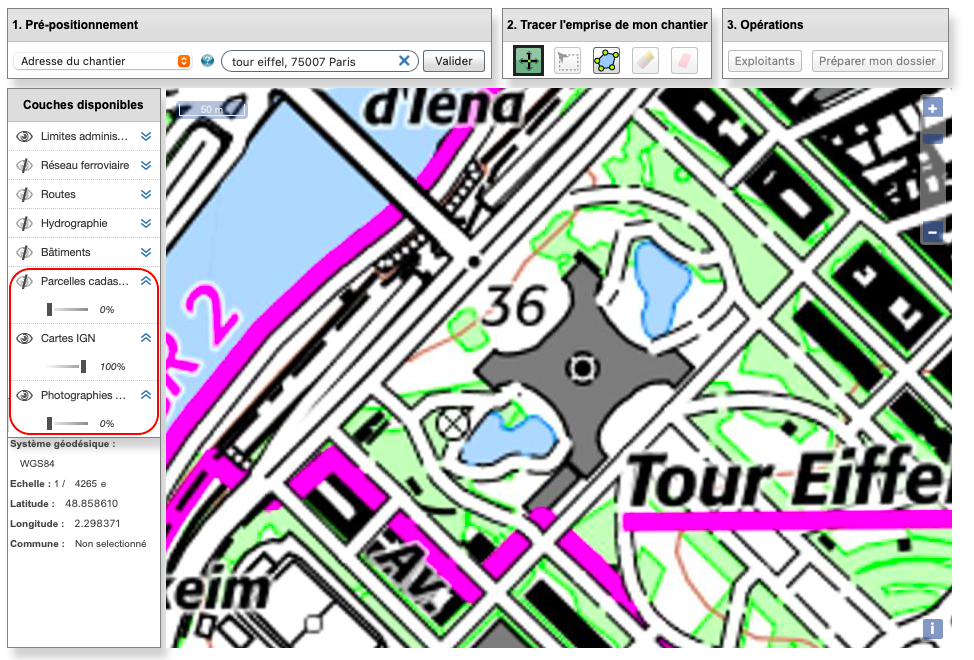Click the Hydrographie layer name
The image size is (974, 660).
74,223
